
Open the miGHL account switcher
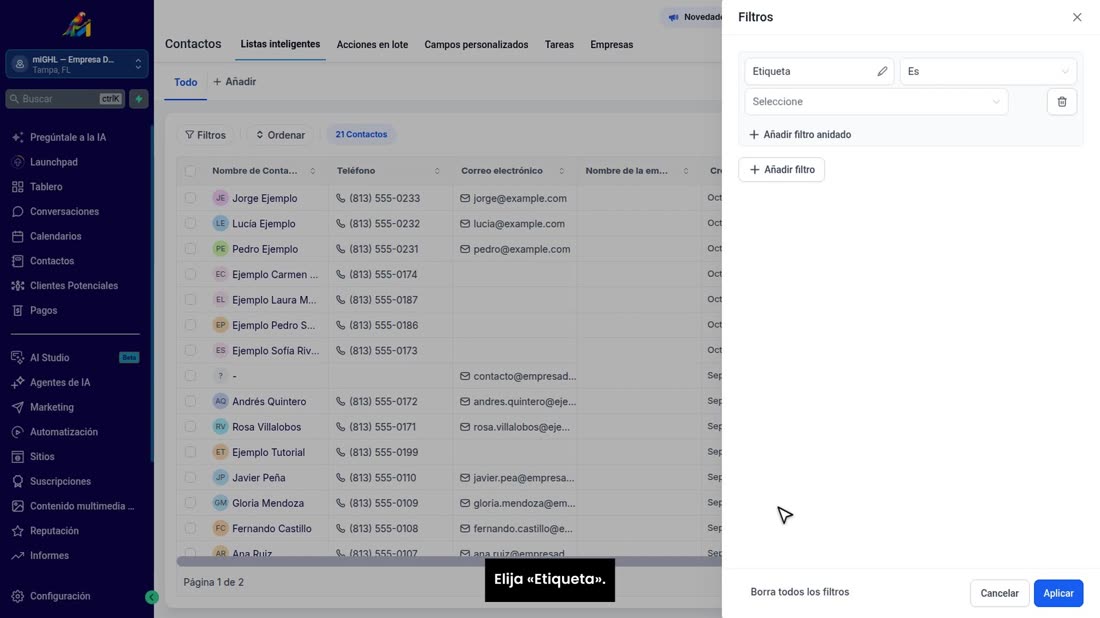pos(77,65)
